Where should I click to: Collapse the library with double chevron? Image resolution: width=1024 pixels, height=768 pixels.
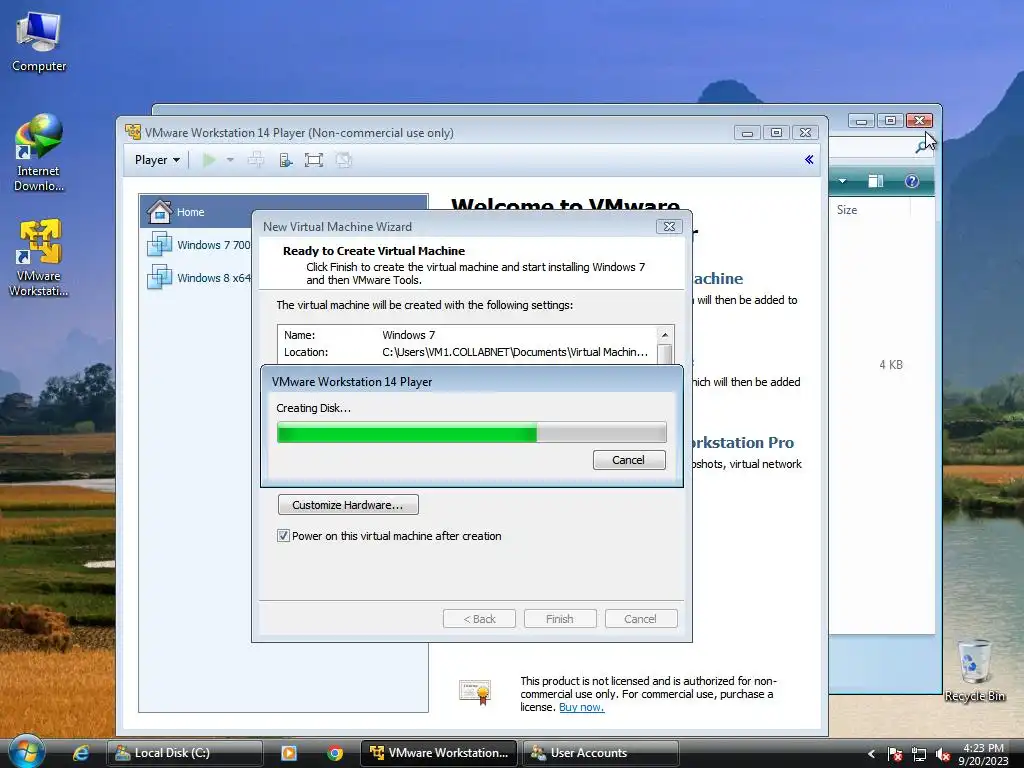click(x=809, y=159)
